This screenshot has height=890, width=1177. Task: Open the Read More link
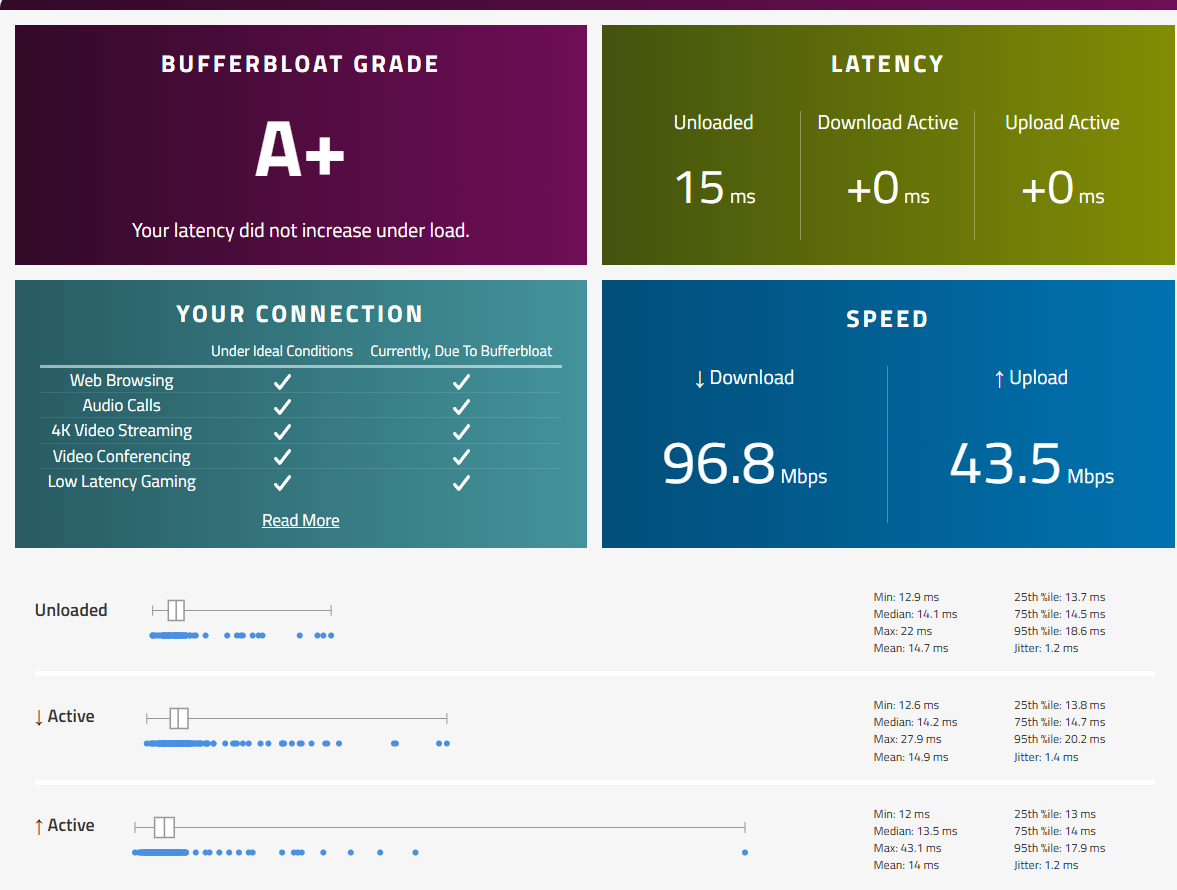[x=300, y=520]
